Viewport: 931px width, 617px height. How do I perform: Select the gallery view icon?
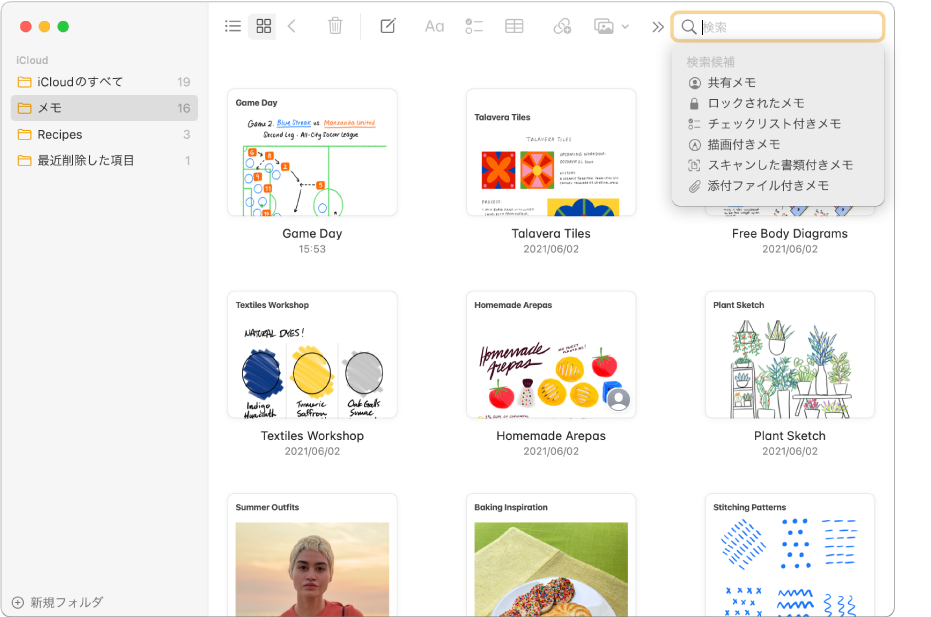pos(263,26)
